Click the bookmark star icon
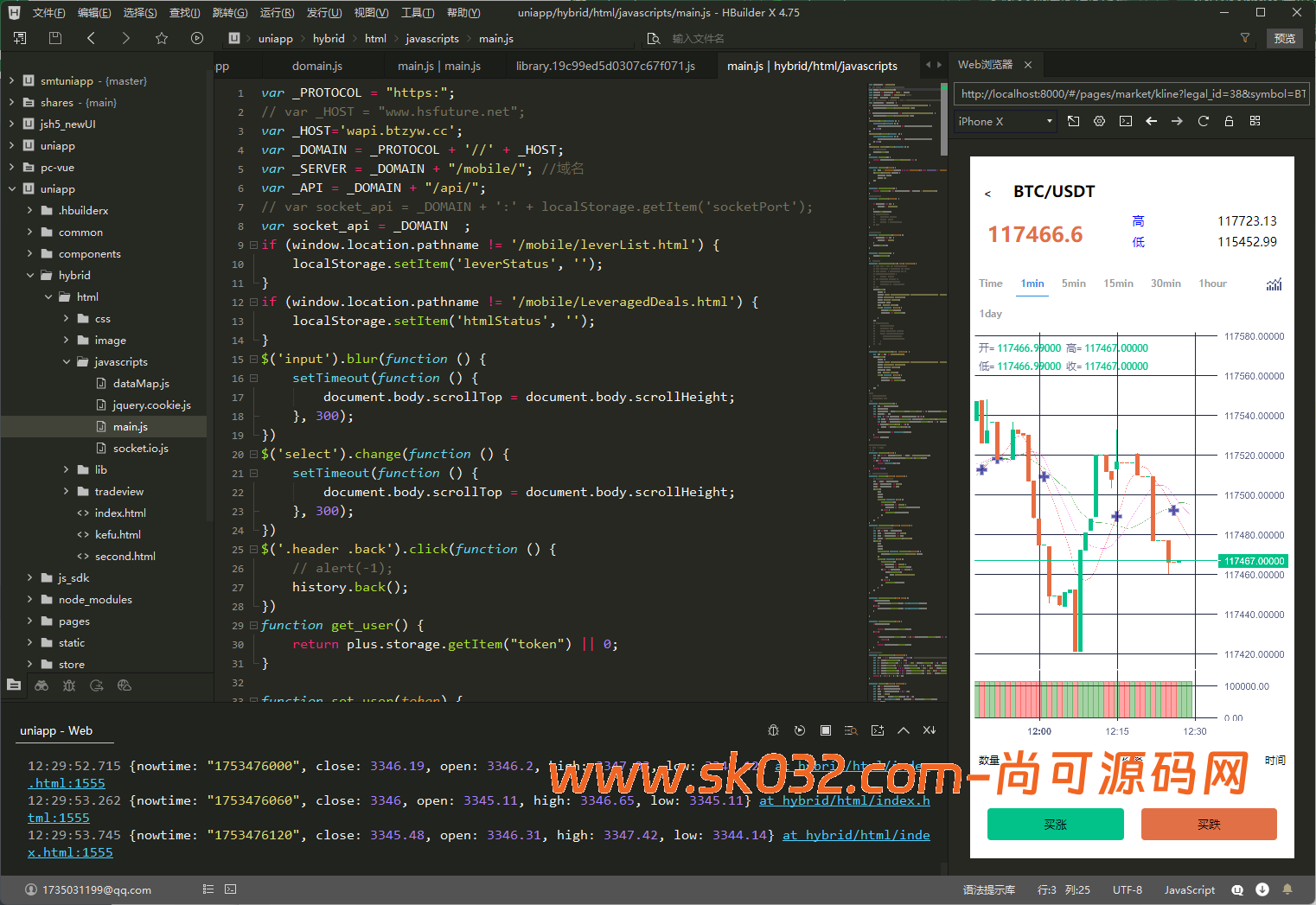The width and height of the screenshot is (1316, 905). (162, 38)
